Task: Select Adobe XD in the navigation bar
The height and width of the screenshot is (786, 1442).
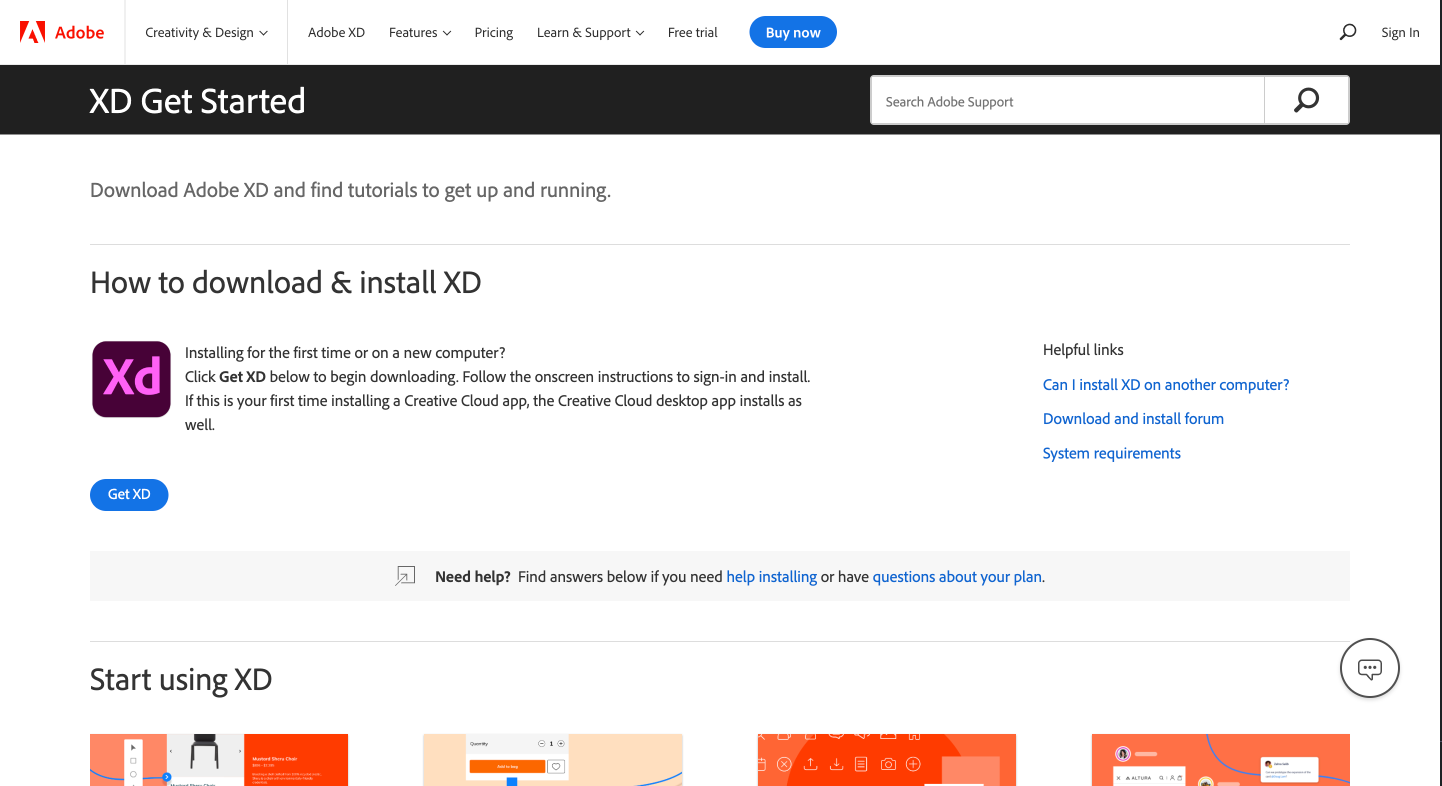Action: (x=336, y=31)
